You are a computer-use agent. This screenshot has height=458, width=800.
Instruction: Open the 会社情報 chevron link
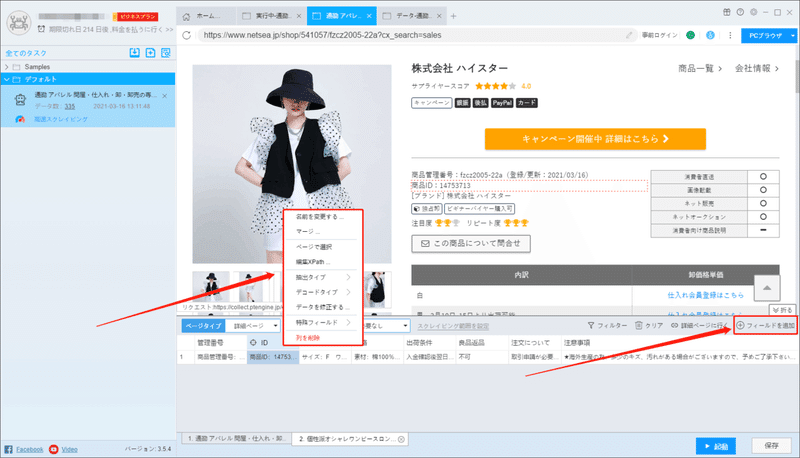(757, 68)
